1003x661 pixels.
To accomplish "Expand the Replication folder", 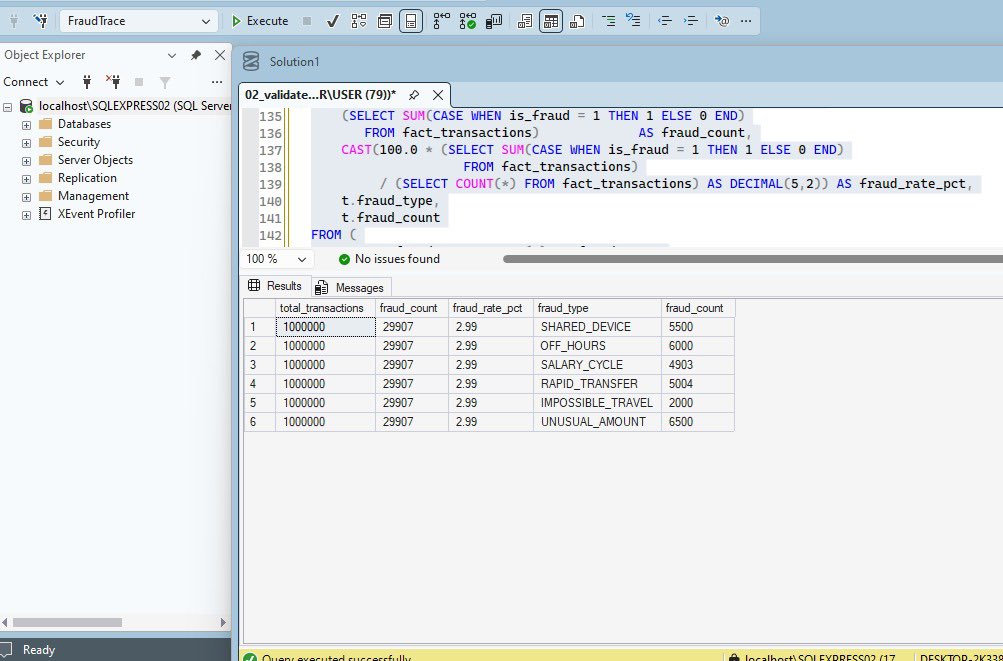I will click(26, 179).
